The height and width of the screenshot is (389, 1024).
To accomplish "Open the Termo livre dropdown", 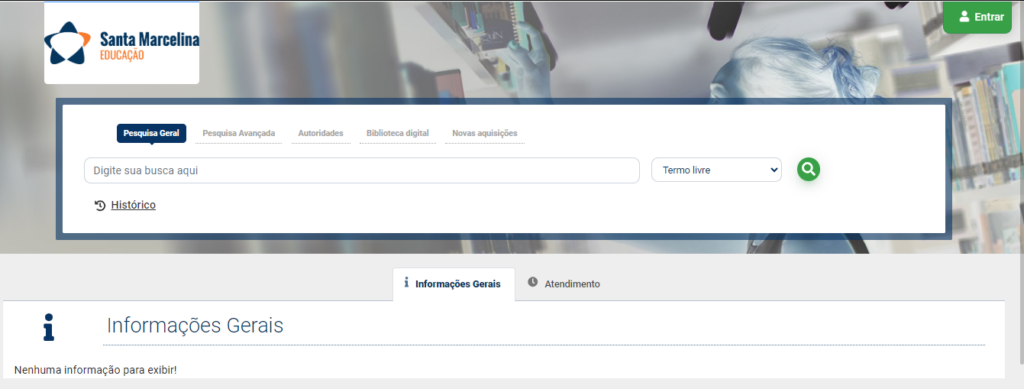I will tap(716, 170).
